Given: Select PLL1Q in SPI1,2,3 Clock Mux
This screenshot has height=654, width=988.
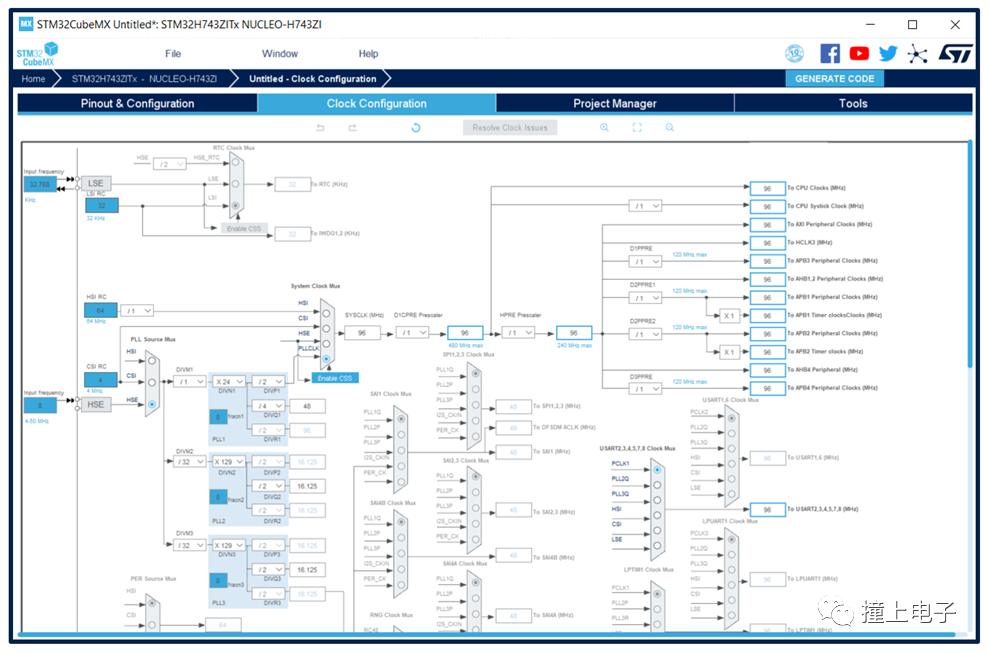Looking at the screenshot, I should point(476,374).
